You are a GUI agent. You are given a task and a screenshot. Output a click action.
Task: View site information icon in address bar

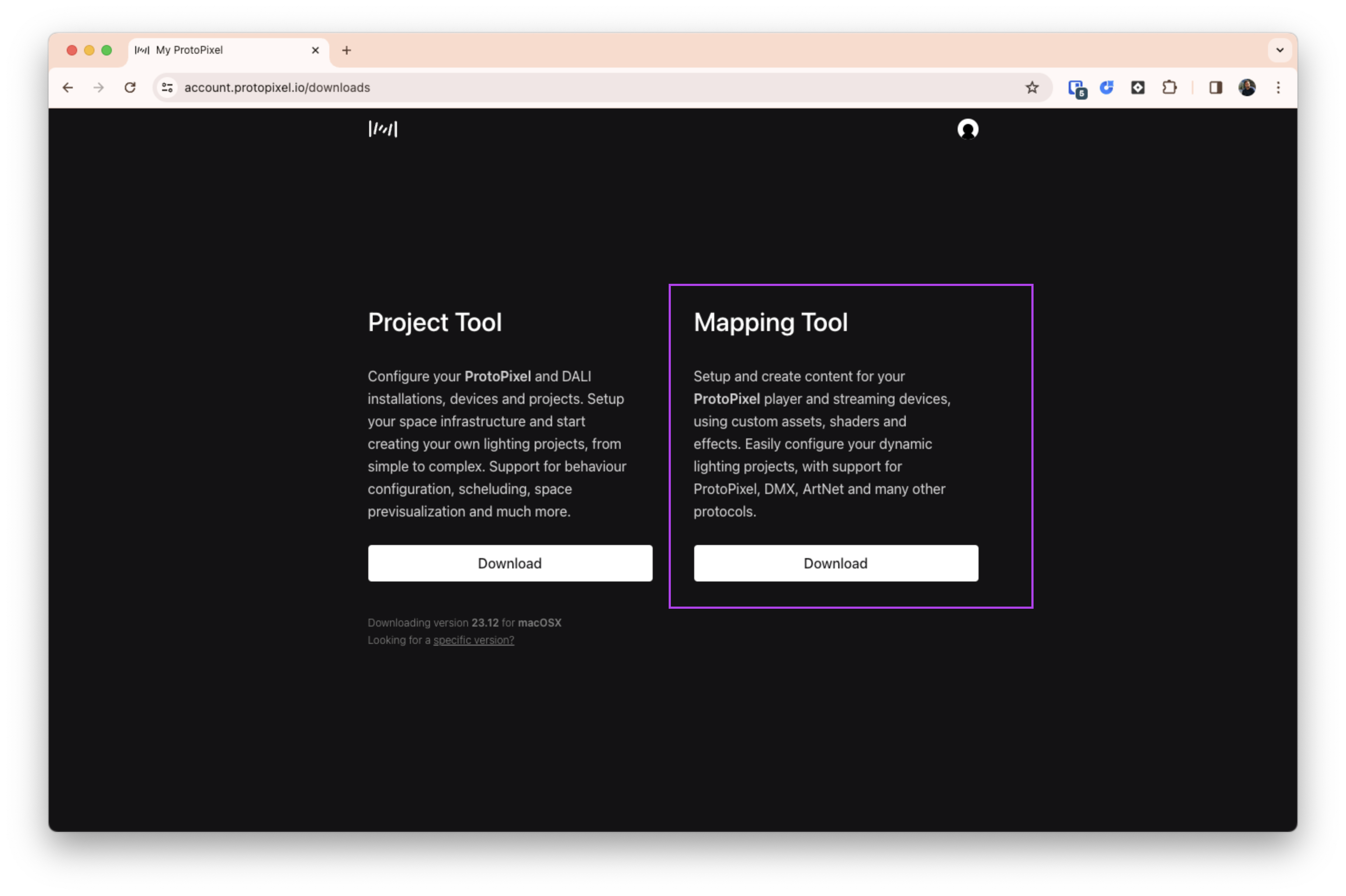167,88
